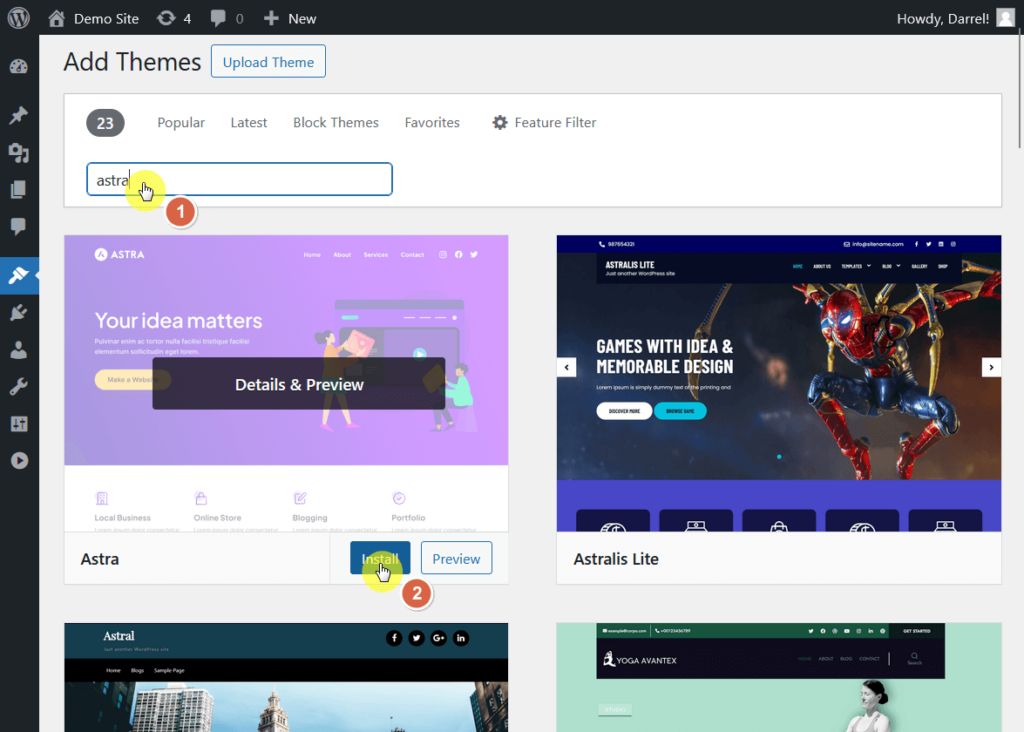
Task: Open Tools wrench icon in sidebar
Action: click(x=19, y=387)
